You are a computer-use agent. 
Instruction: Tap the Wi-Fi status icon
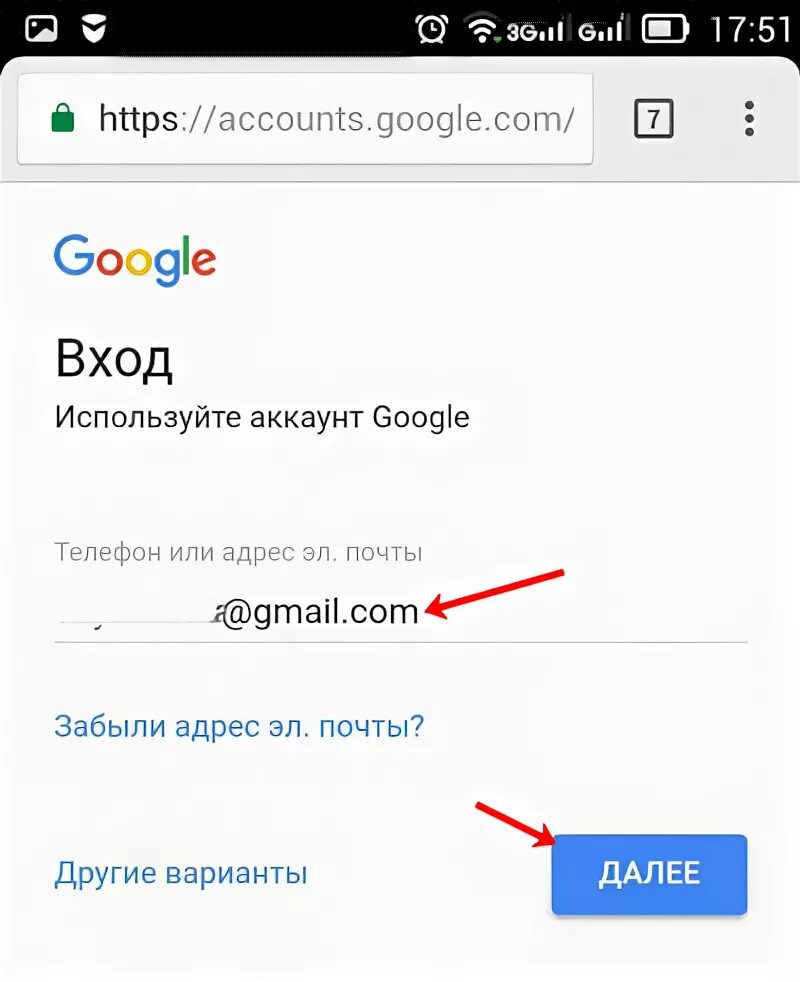coord(482,29)
